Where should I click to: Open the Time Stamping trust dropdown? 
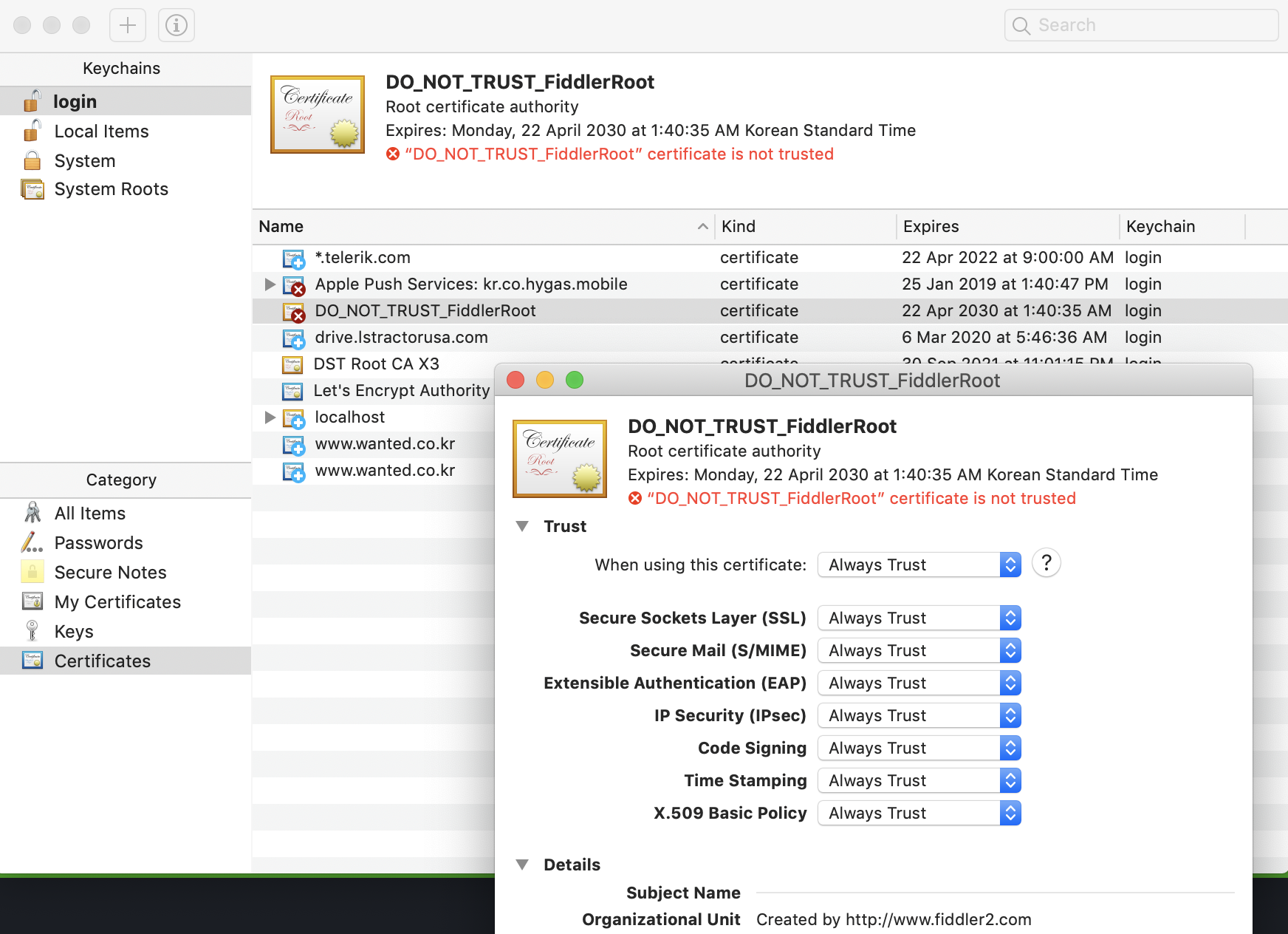(x=919, y=780)
